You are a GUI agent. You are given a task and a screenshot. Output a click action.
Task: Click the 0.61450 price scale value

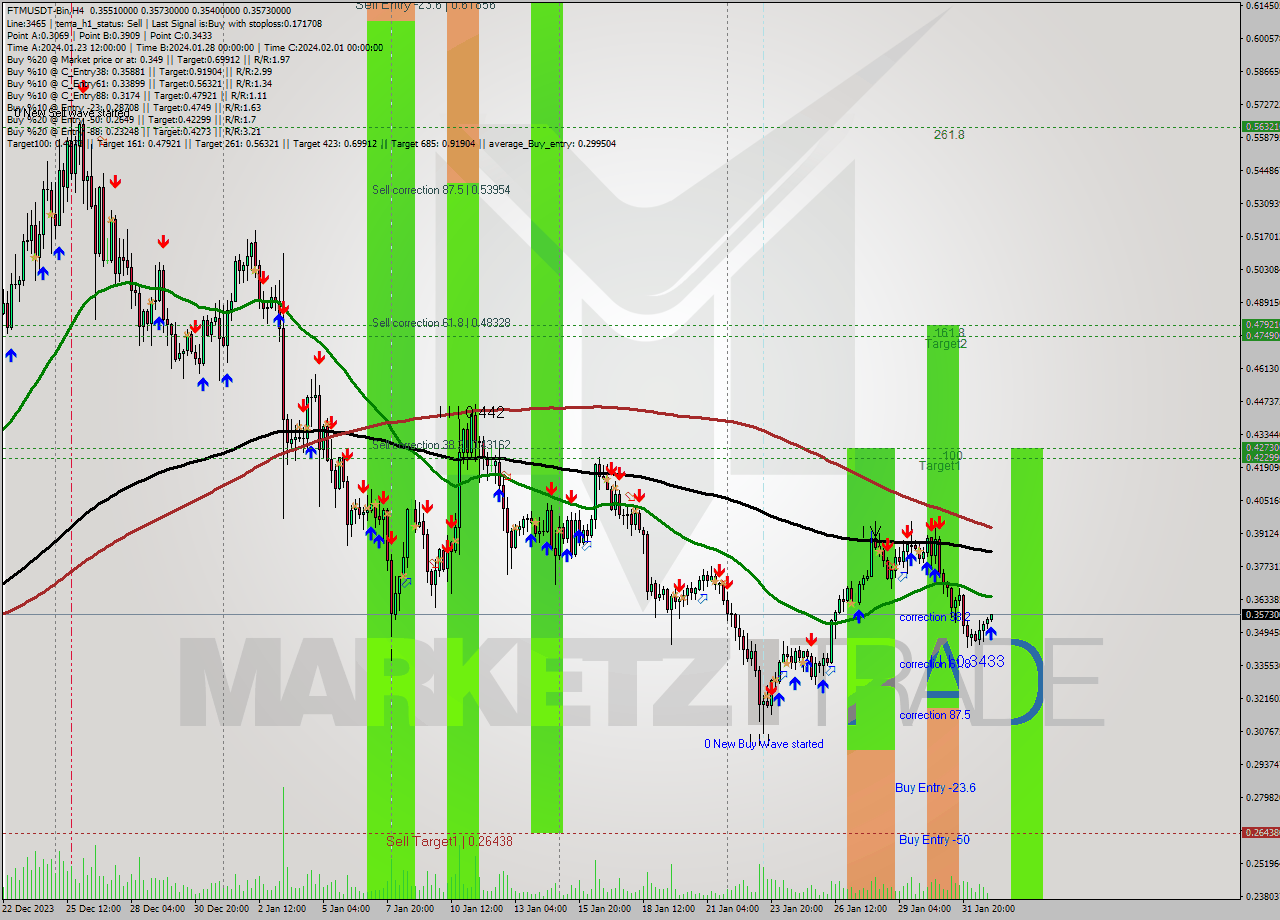point(1262,6)
